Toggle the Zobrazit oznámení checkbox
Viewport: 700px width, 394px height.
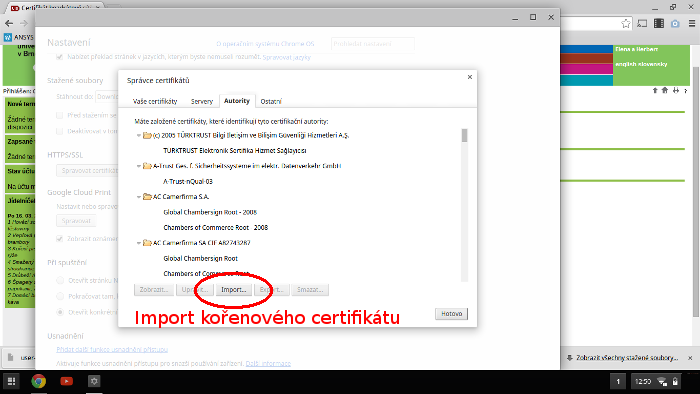pyautogui.click(x=59, y=239)
